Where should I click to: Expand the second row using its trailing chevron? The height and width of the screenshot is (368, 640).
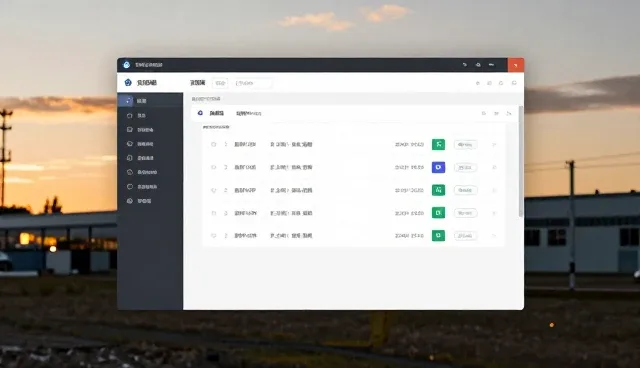(494, 167)
